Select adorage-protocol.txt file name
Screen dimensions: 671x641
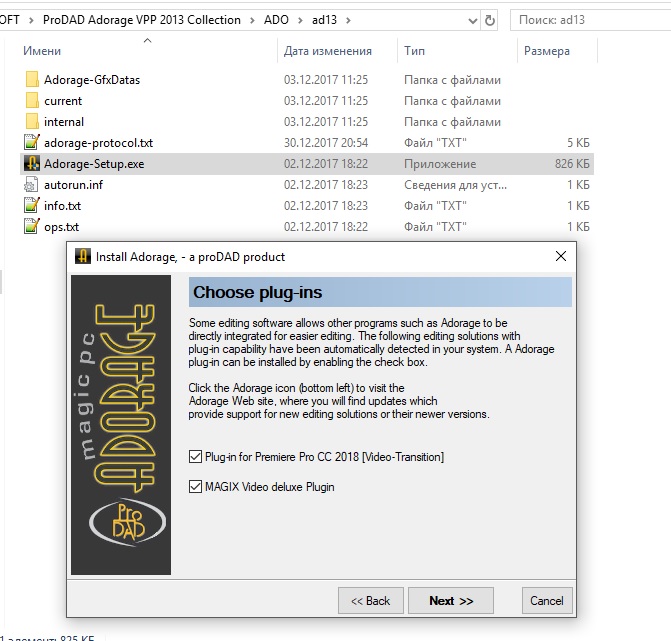(x=98, y=142)
